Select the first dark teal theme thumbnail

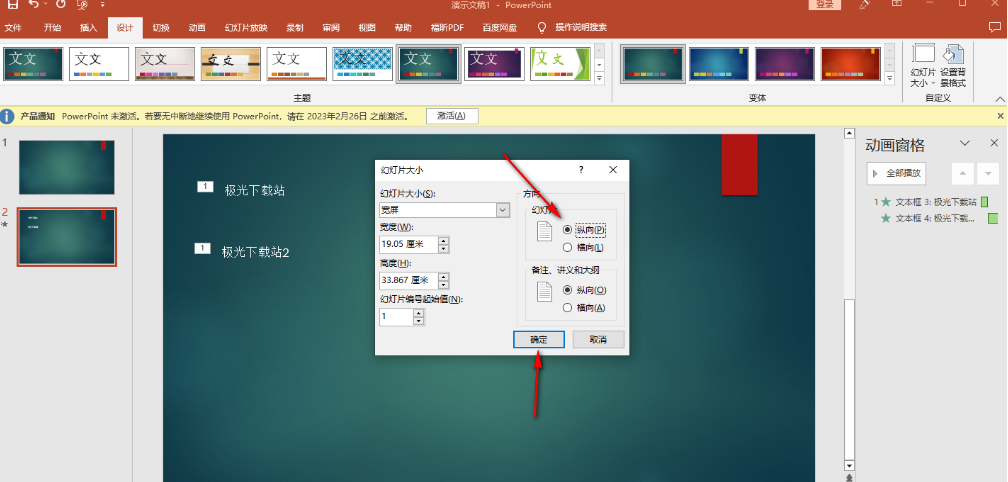[33, 64]
